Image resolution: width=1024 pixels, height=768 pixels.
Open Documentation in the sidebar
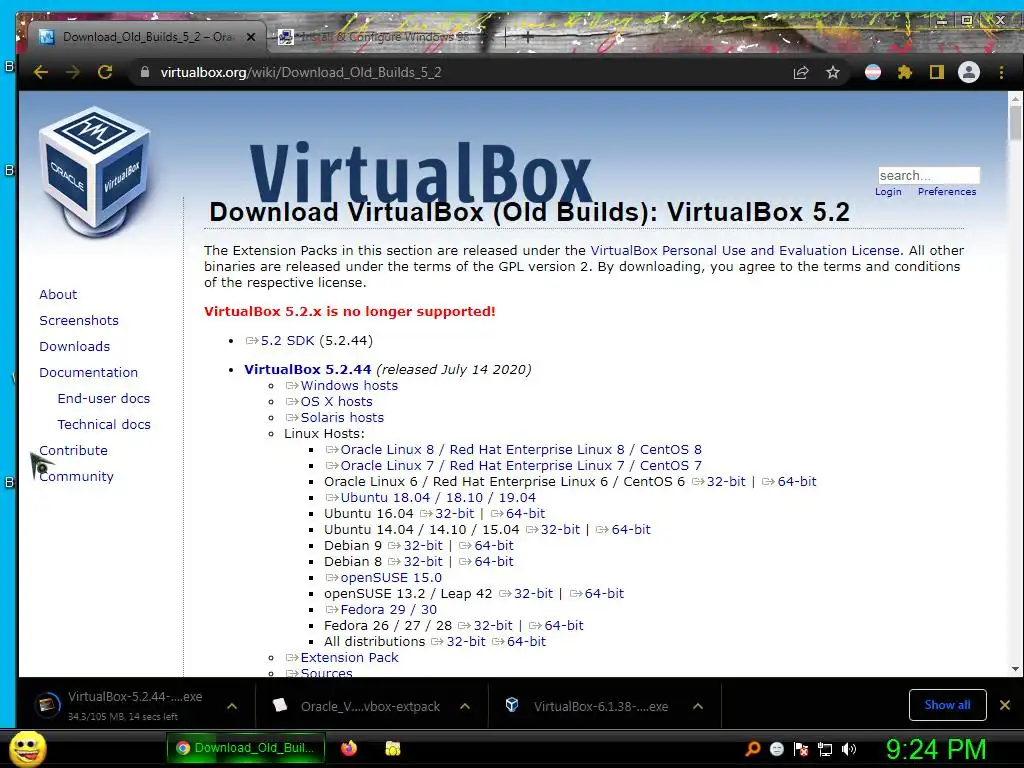[x=89, y=372]
